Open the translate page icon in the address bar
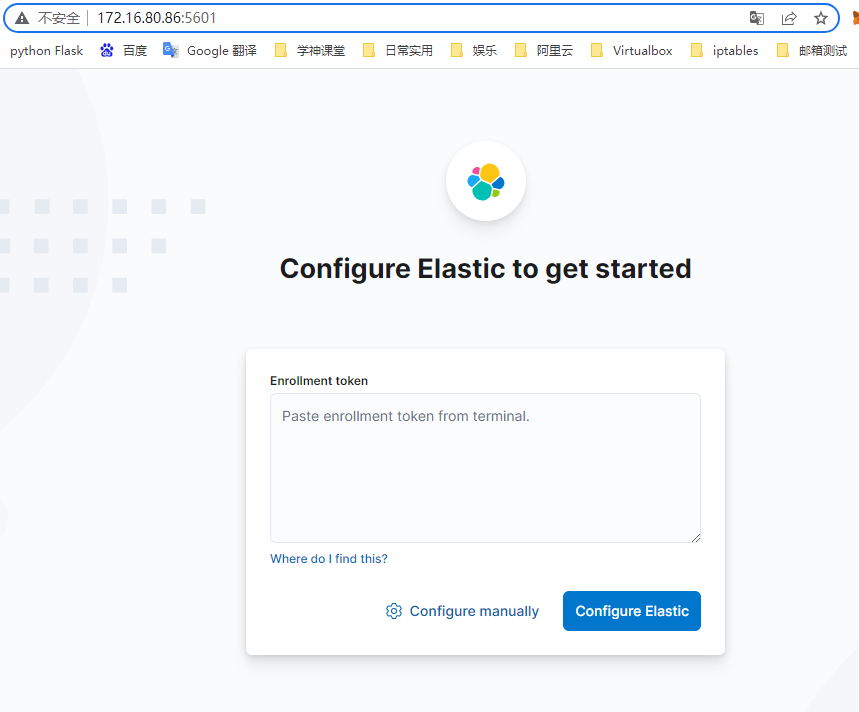 pos(757,18)
